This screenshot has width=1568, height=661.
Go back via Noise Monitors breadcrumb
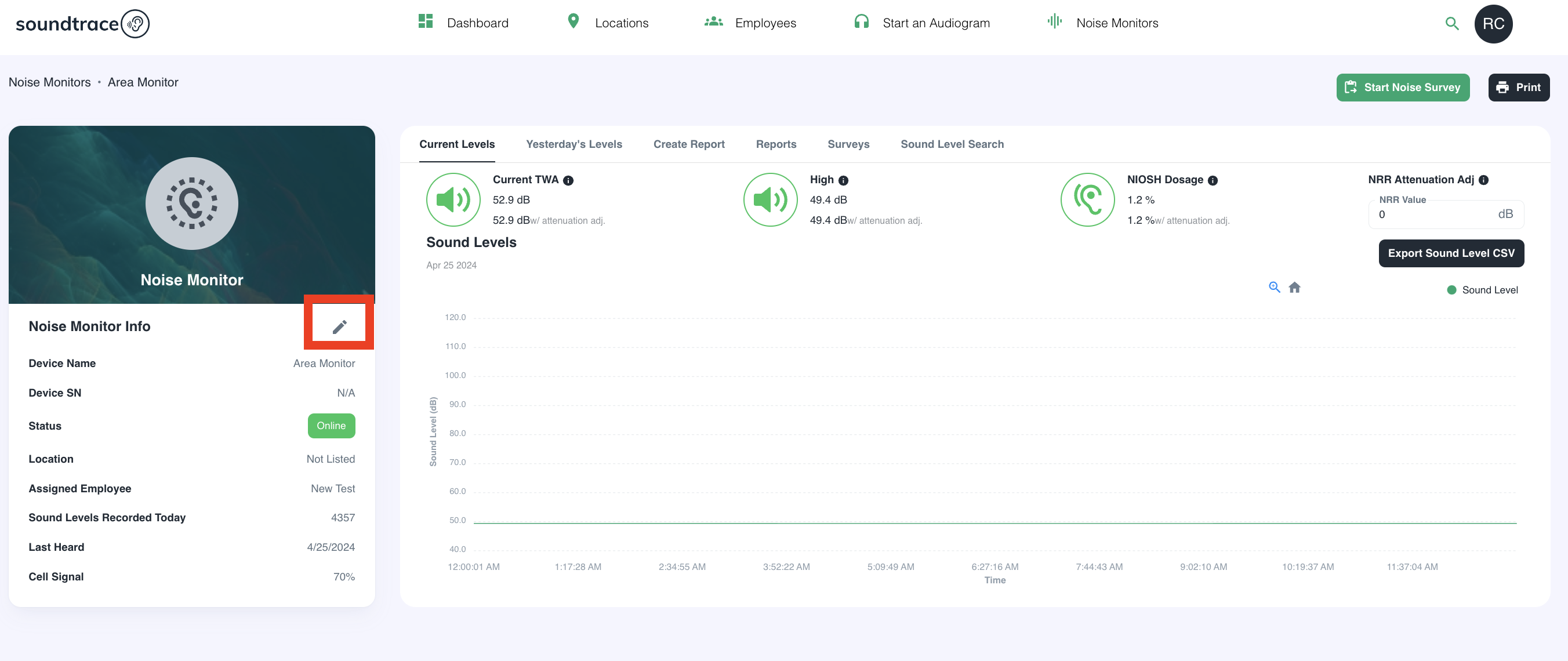click(x=49, y=82)
